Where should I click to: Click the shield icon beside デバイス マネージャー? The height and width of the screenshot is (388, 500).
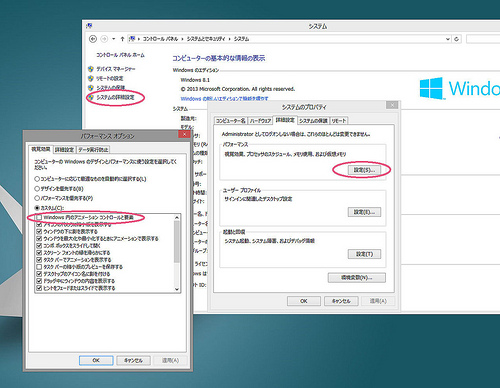coord(91,69)
